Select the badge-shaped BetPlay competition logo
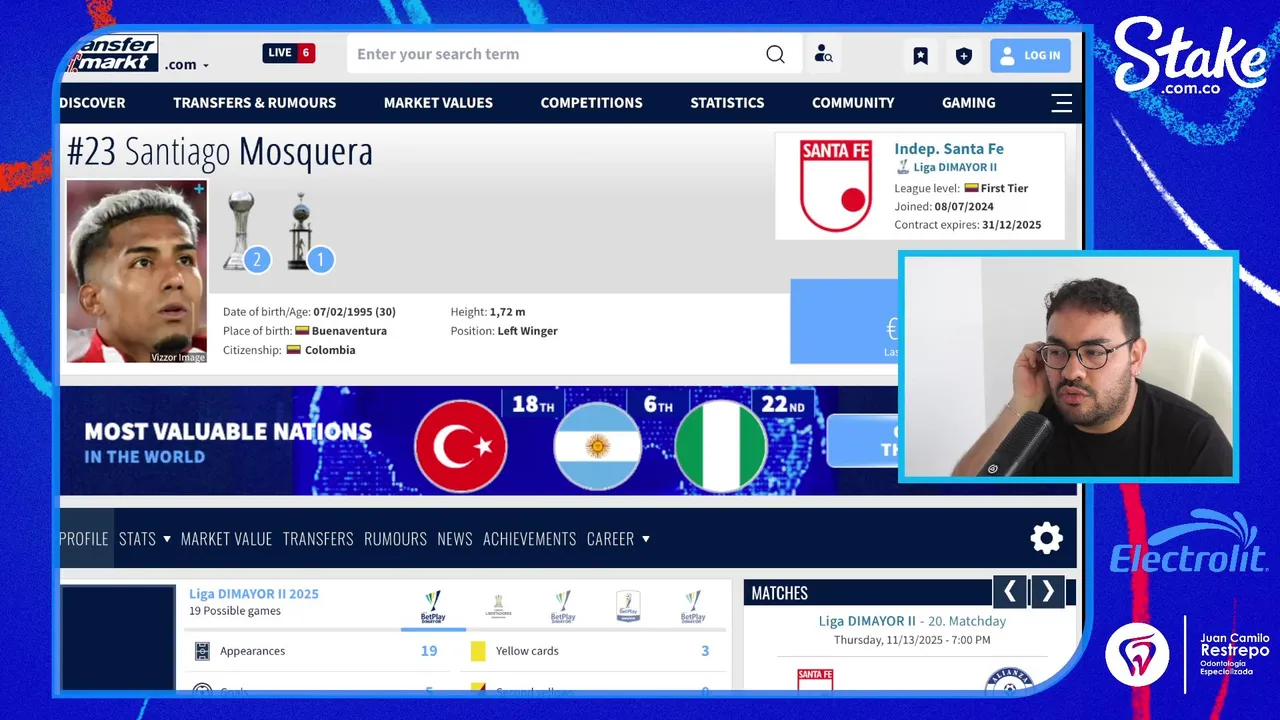This screenshot has height=720, width=1280. pos(628,606)
